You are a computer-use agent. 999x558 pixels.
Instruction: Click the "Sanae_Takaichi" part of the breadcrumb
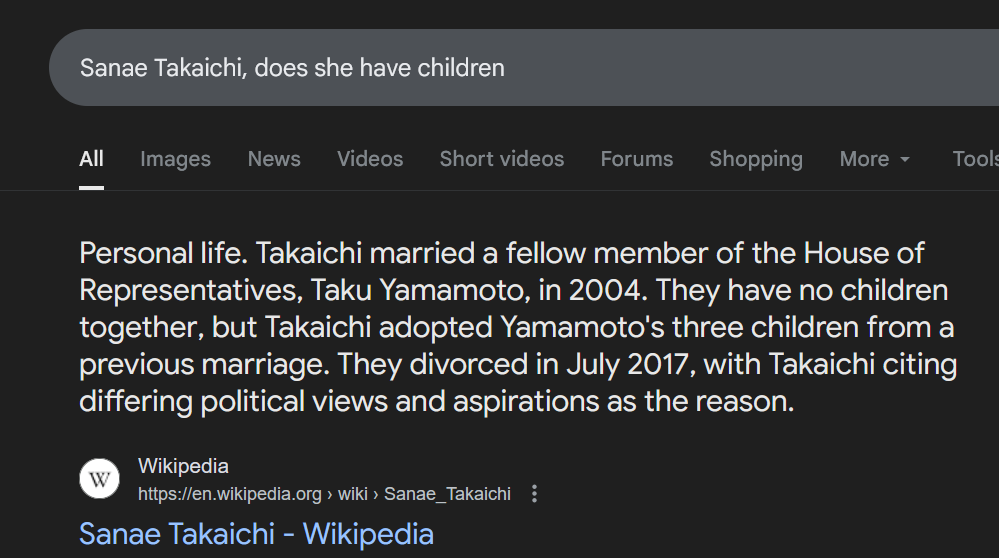(x=447, y=494)
